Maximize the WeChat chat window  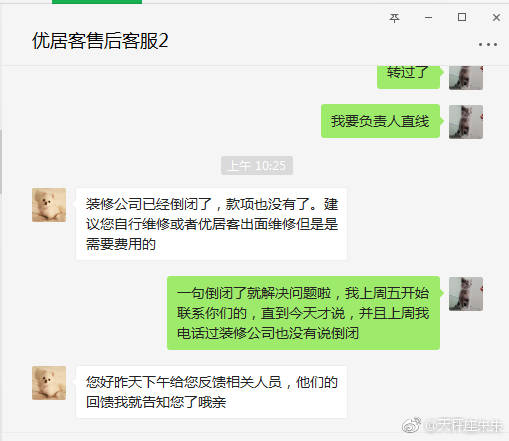tap(462, 17)
